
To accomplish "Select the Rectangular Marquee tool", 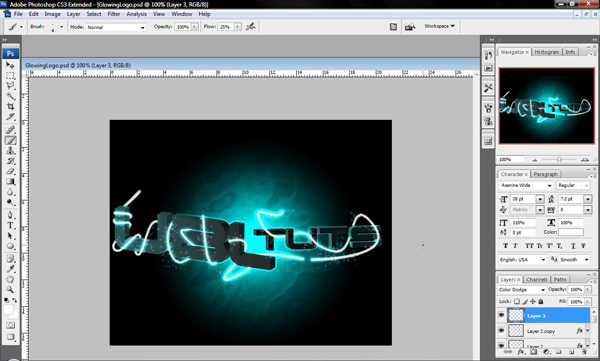I will pyautogui.click(x=10, y=75).
